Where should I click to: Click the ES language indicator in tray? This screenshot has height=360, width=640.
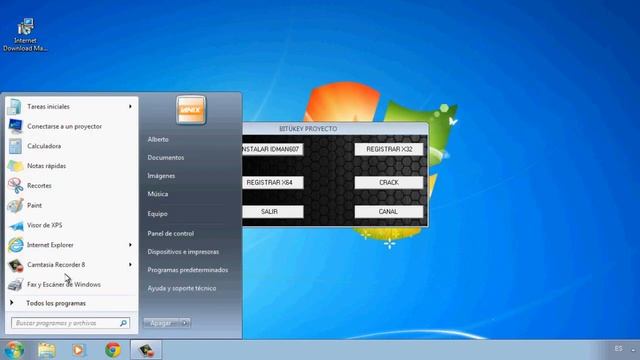[x=618, y=349]
